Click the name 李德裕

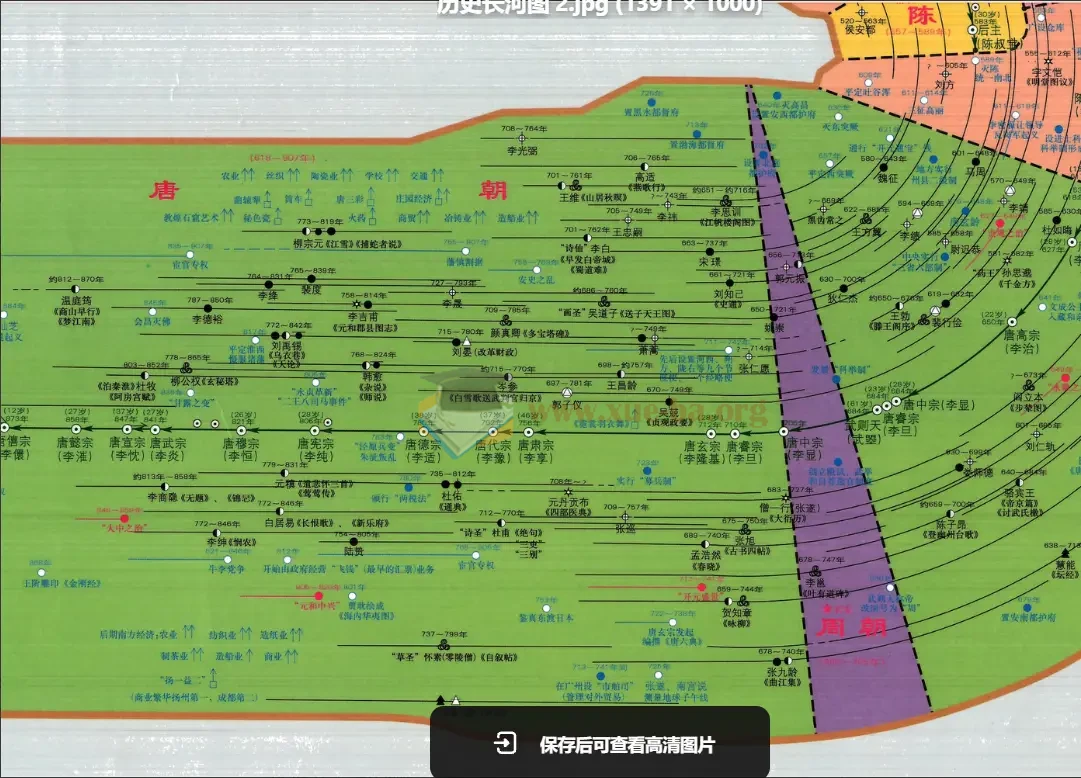point(207,319)
